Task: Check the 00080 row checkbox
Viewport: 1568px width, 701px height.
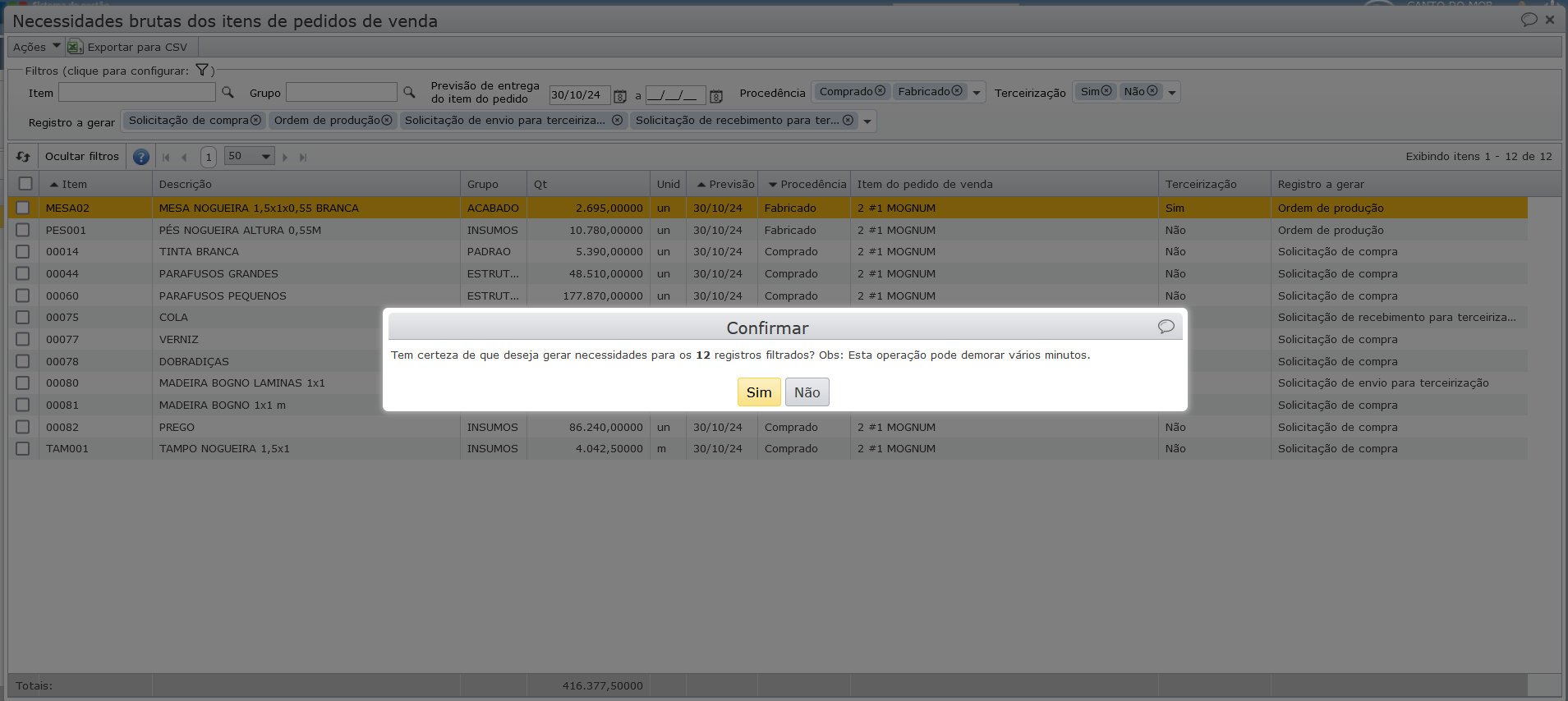Action: [23, 383]
